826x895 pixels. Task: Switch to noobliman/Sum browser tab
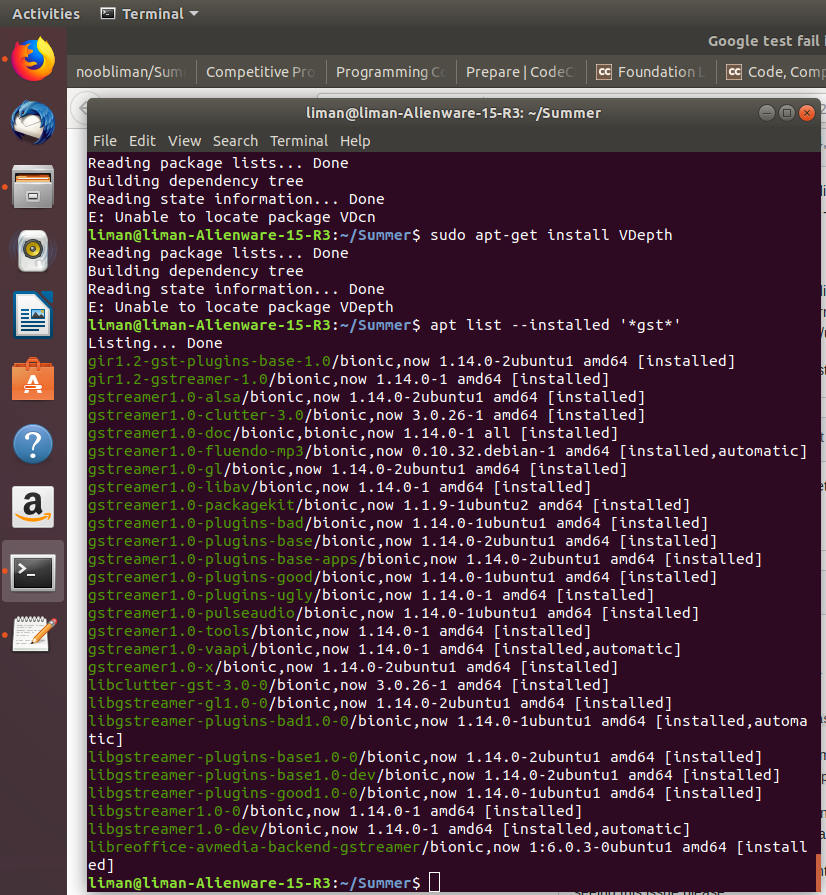click(x=131, y=72)
